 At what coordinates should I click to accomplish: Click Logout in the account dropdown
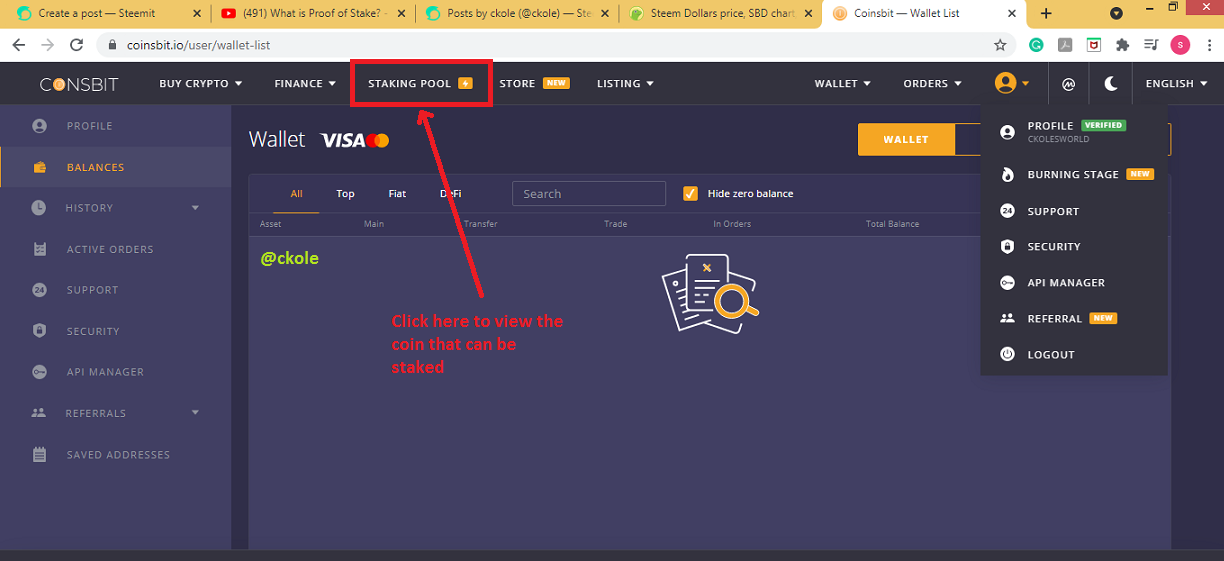1051,355
